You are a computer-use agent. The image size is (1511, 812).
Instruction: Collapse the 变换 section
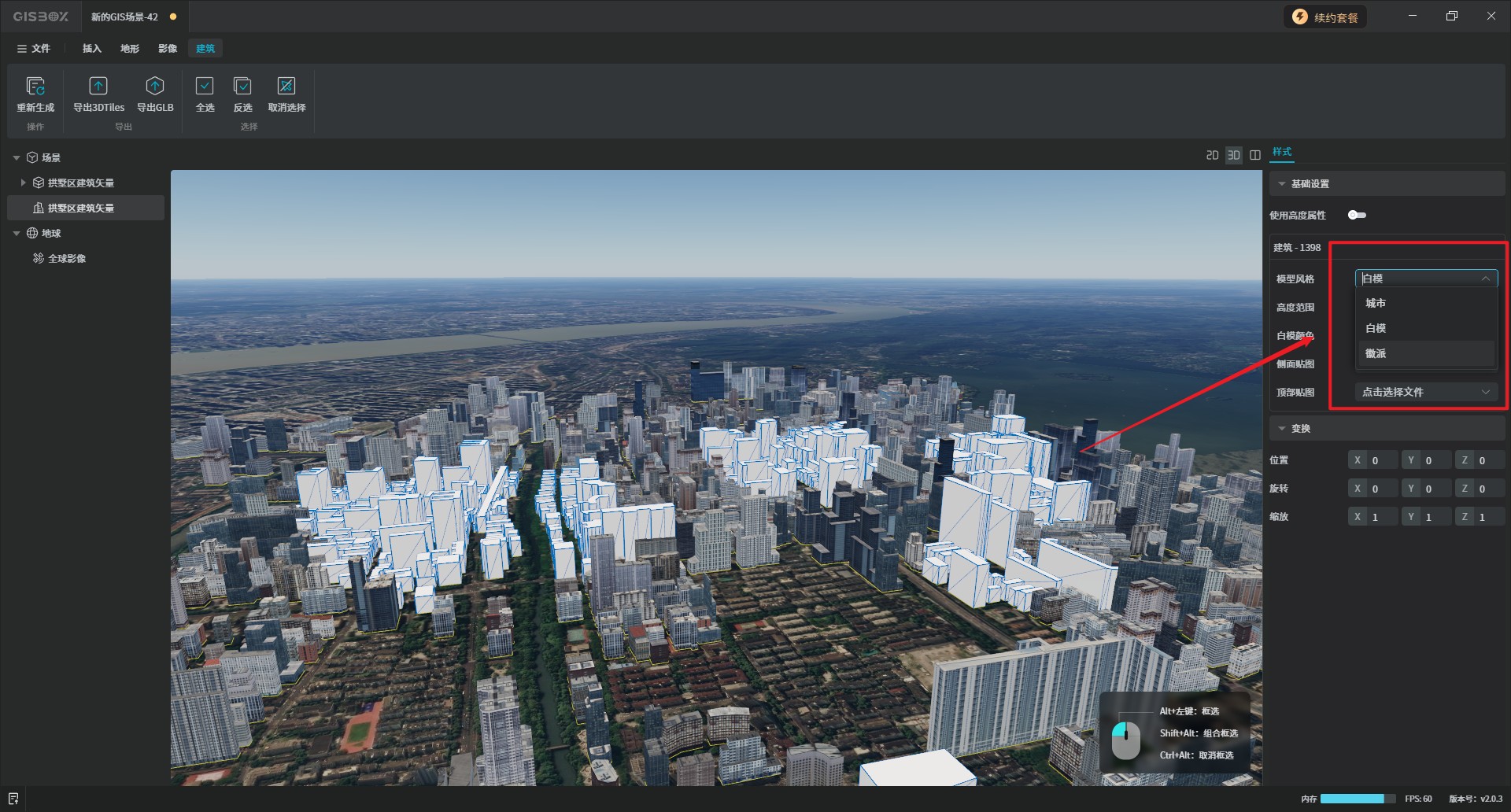1282,429
